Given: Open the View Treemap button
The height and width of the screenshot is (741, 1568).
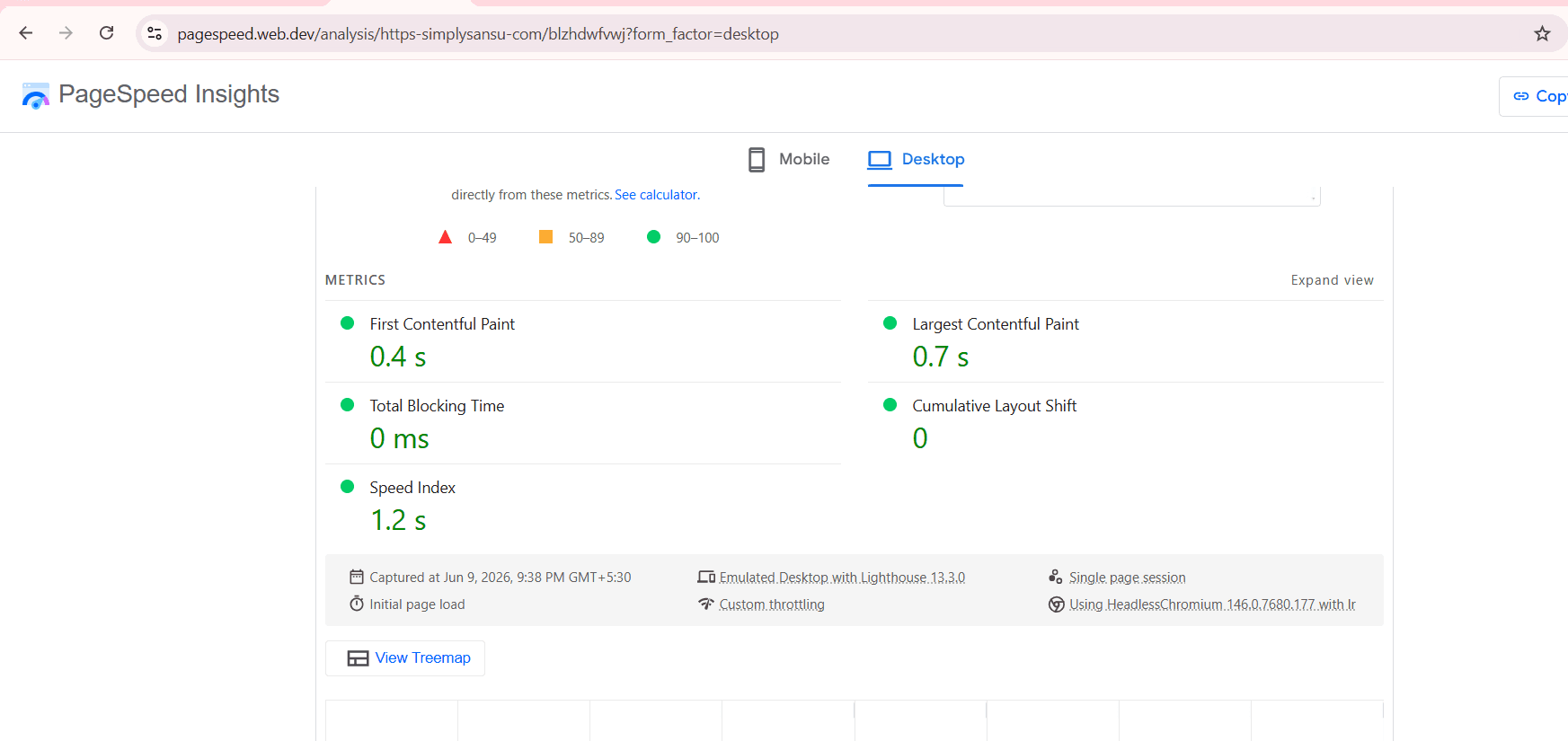Looking at the screenshot, I should pyautogui.click(x=405, y=658).
